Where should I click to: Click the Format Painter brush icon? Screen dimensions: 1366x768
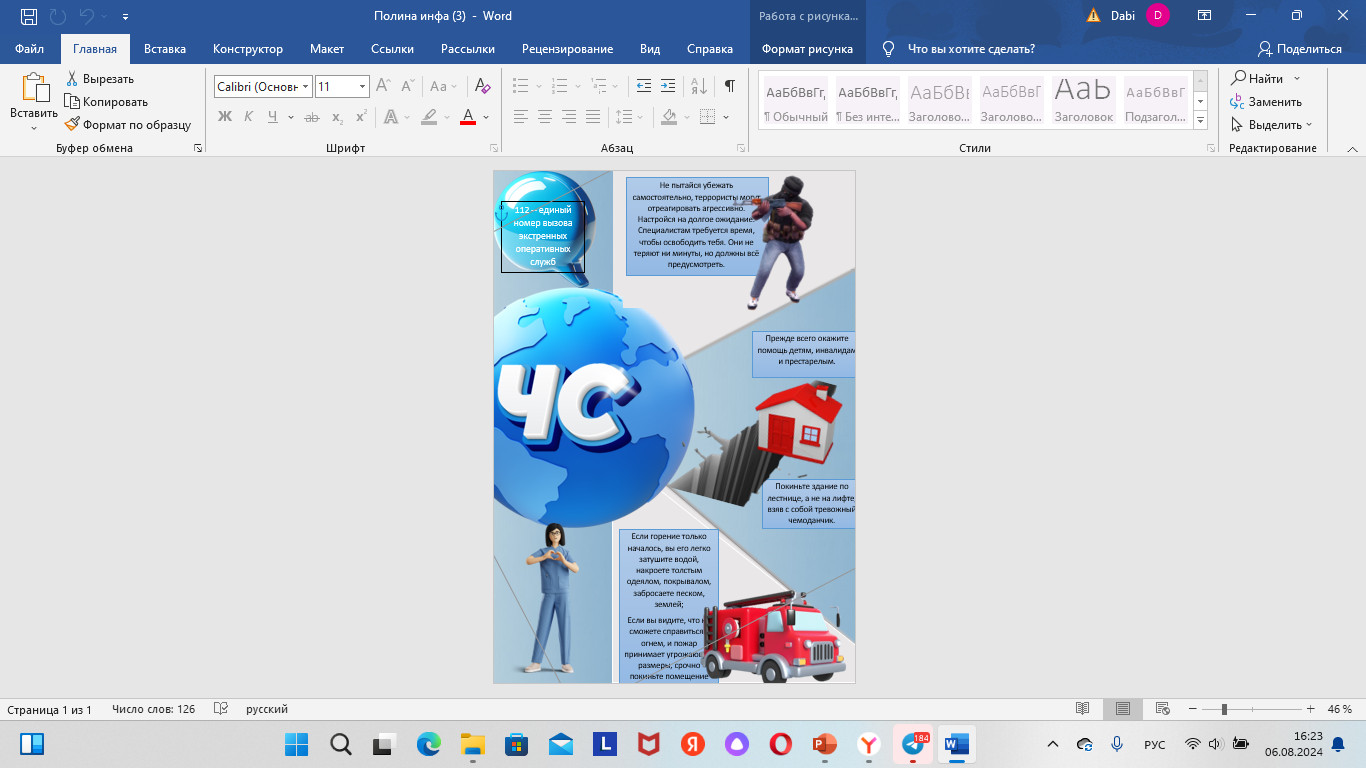tap(72, 125)
